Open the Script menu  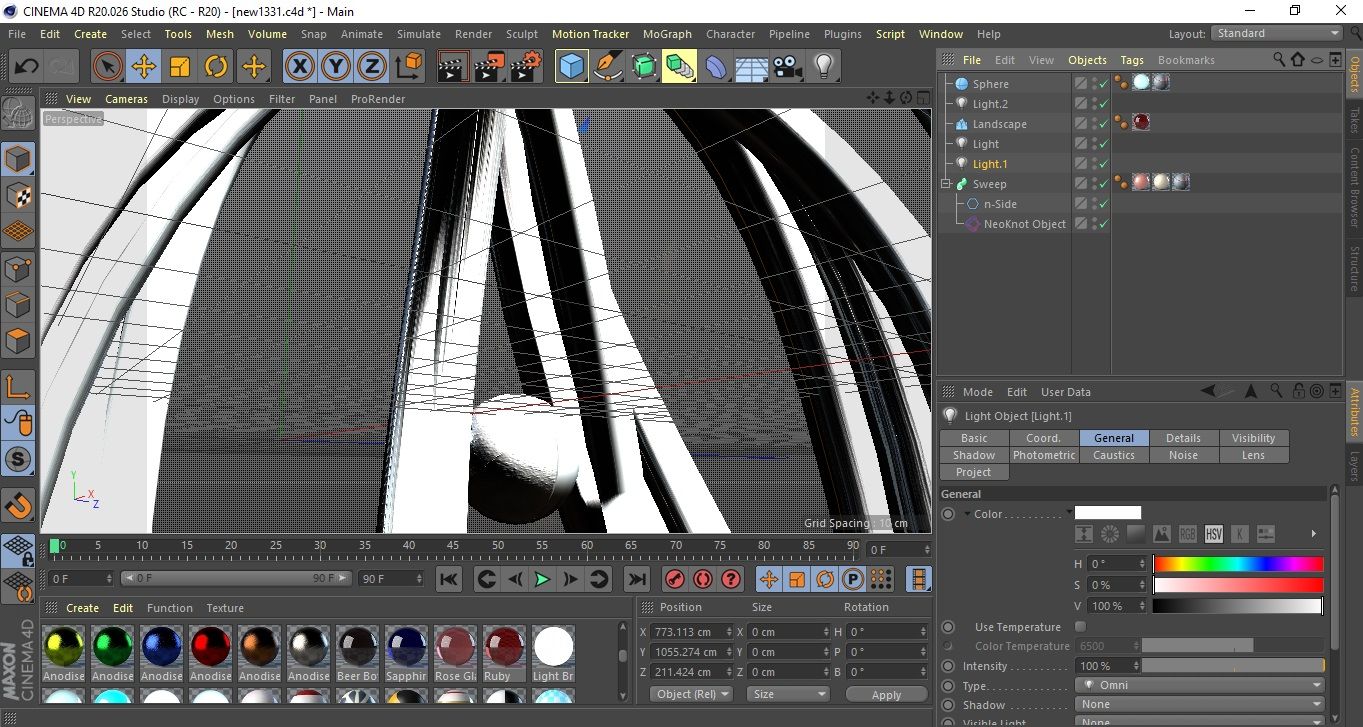click(890, 34)
